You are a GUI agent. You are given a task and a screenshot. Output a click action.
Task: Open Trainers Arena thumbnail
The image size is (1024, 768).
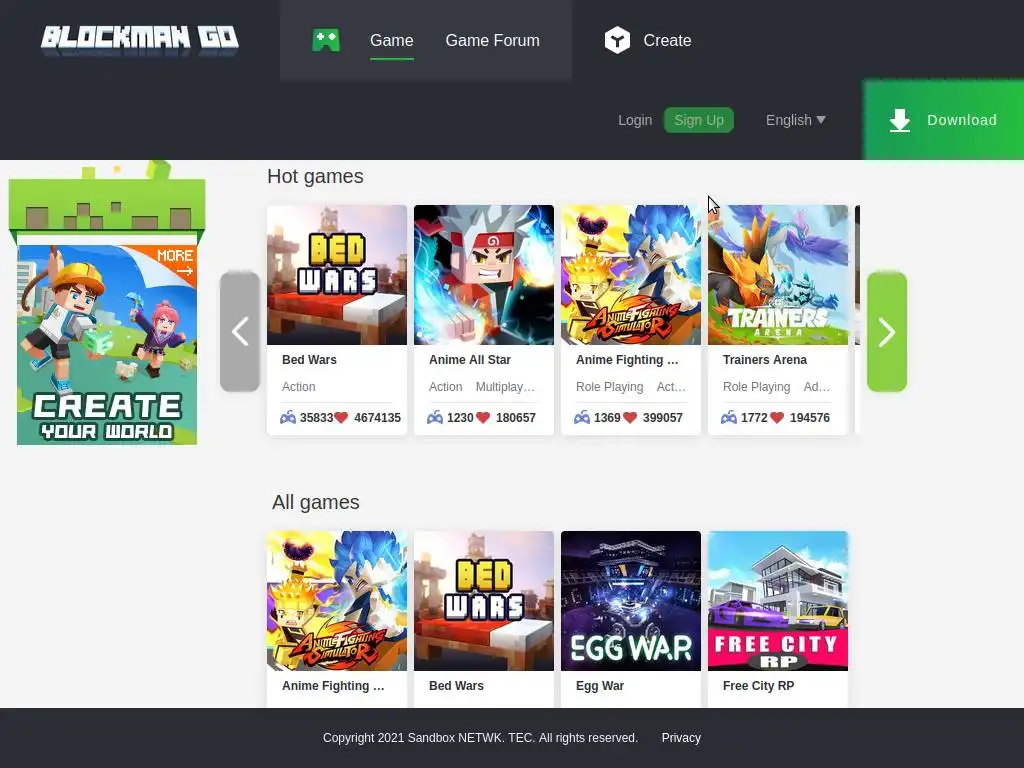tap(778, 275)
